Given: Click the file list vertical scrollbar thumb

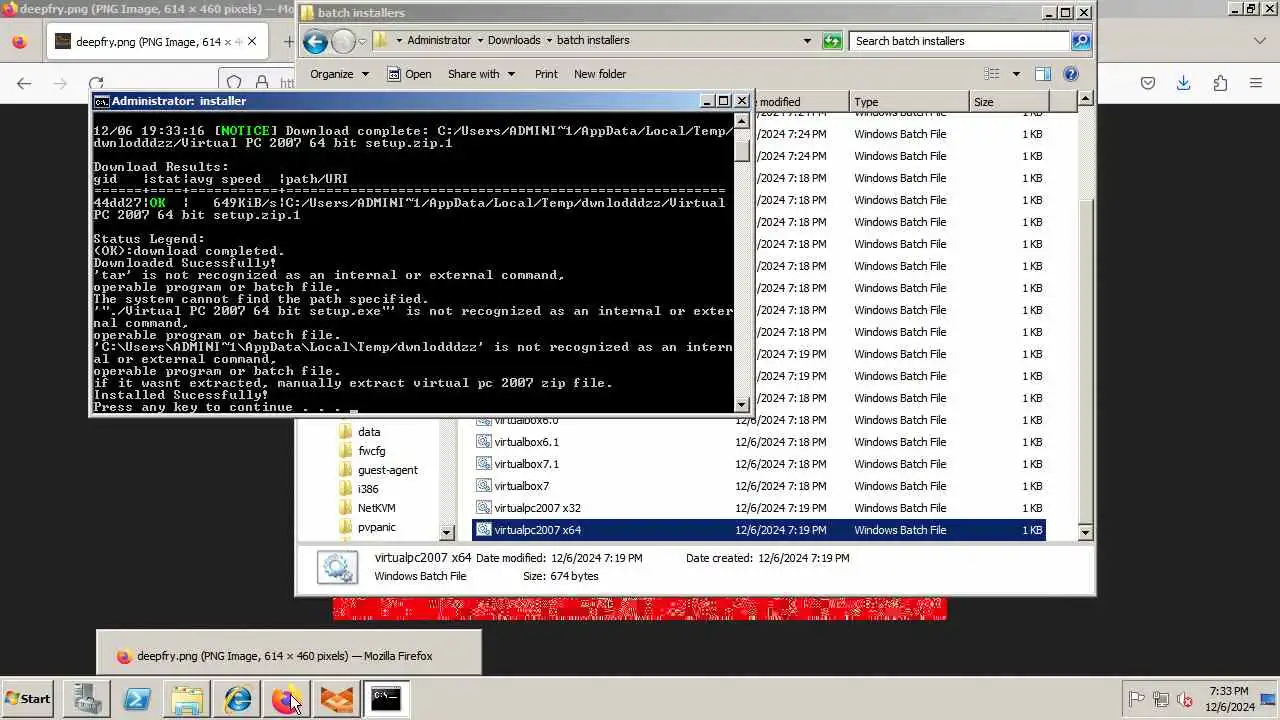Looking at the screenshot, I should click(x=1086, y=361).
